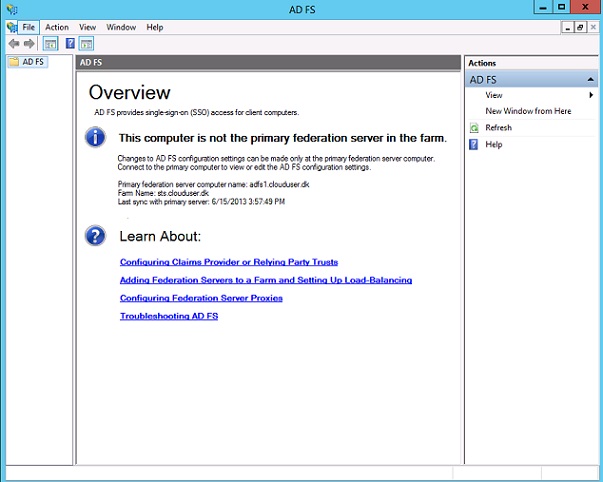Collapse the AD FS section in Actions pane
Viewport: 603px width, 482px height.
pos(590,80)
